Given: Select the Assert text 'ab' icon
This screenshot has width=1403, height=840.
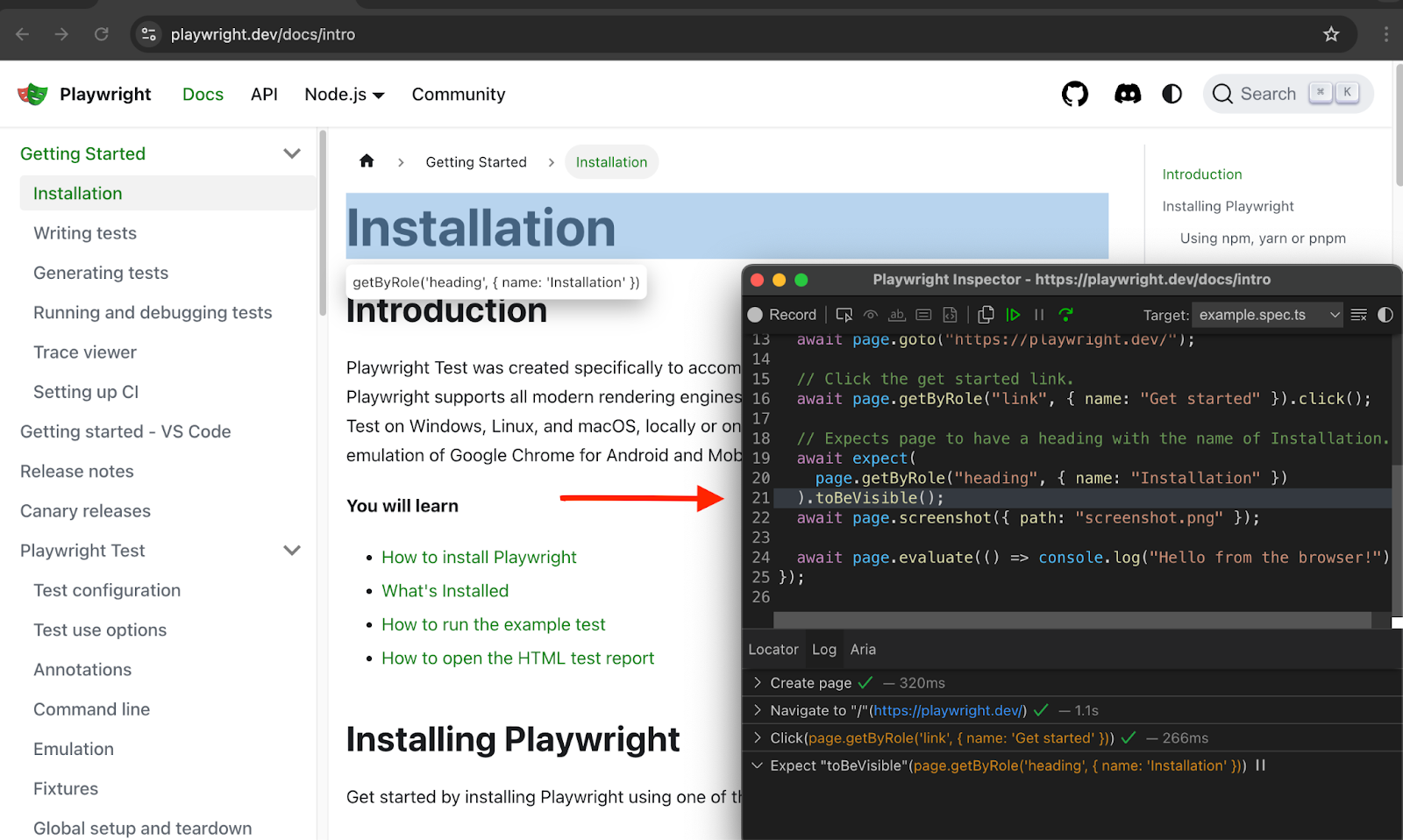Looking at the screenshot, I should (x=897, y=315).
